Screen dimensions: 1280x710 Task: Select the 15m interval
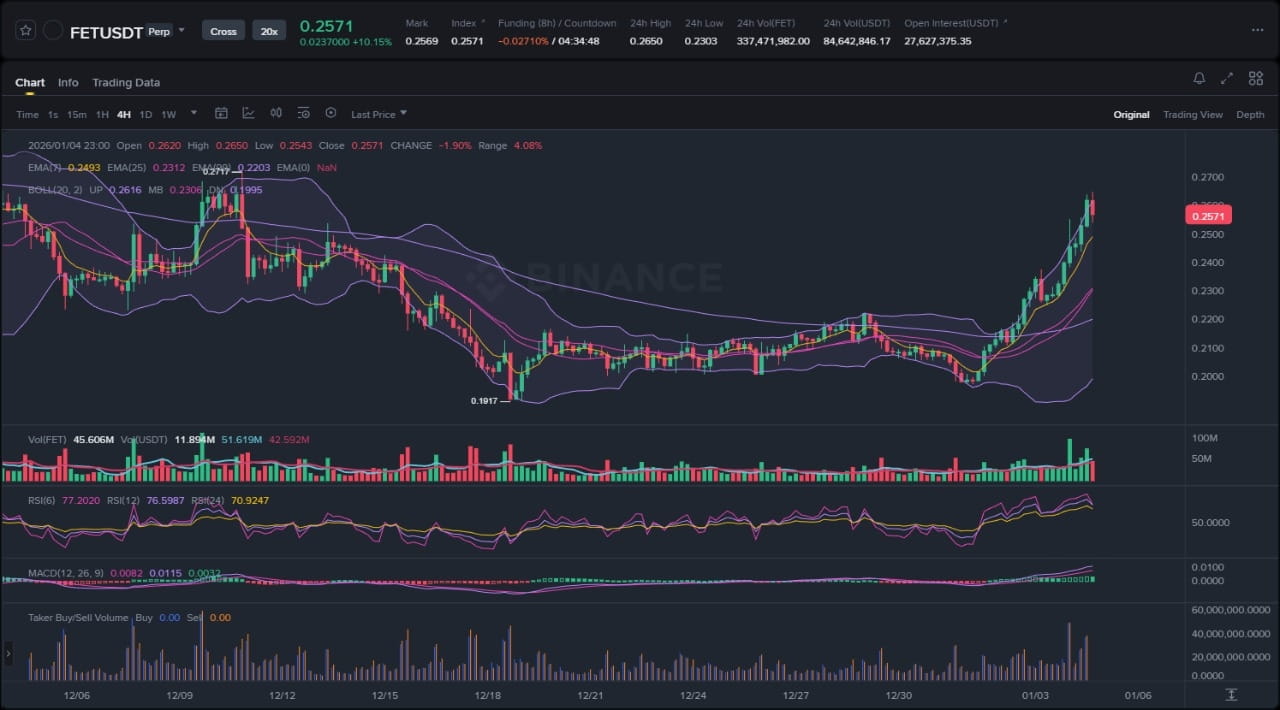pos(77,114)
